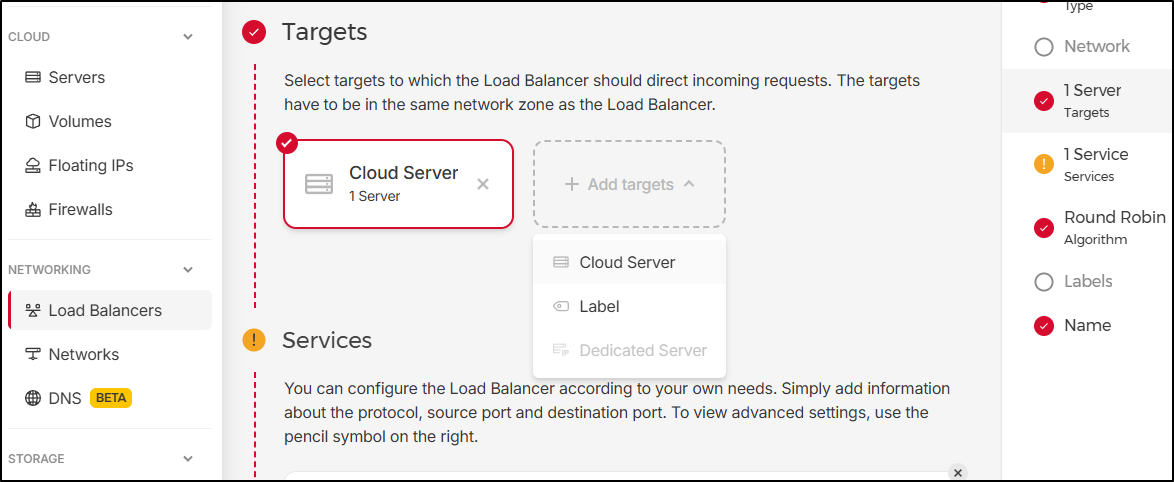Collapse the CLOUD section chevron
The width and height of the screenshot is (1174, 482).
tap(188, 37)
